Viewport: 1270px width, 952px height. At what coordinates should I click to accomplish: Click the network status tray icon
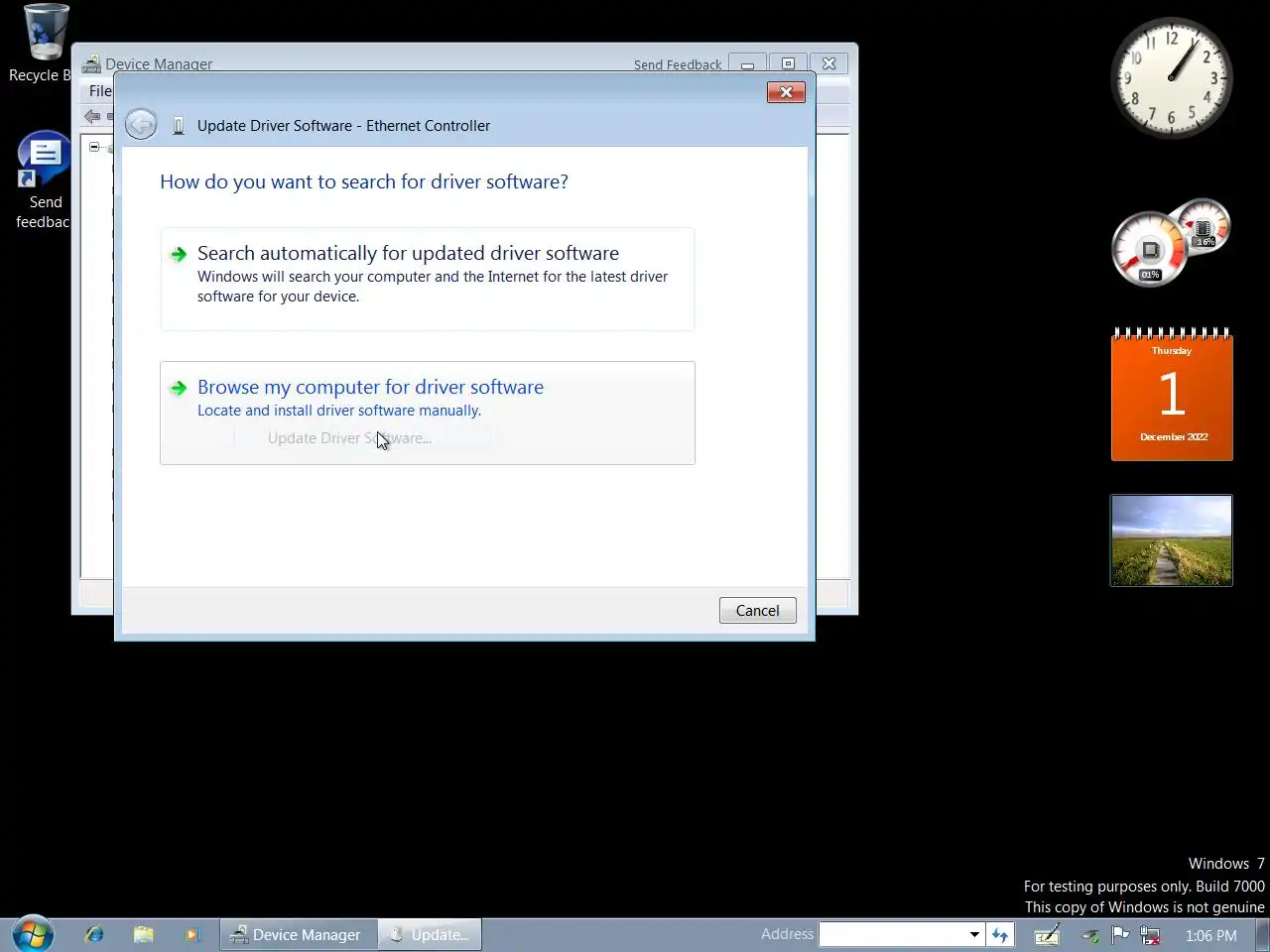(1150, 934)
